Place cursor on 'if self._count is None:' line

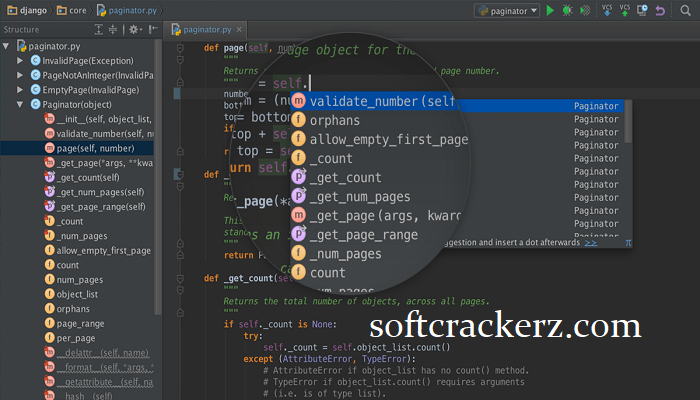280,324
